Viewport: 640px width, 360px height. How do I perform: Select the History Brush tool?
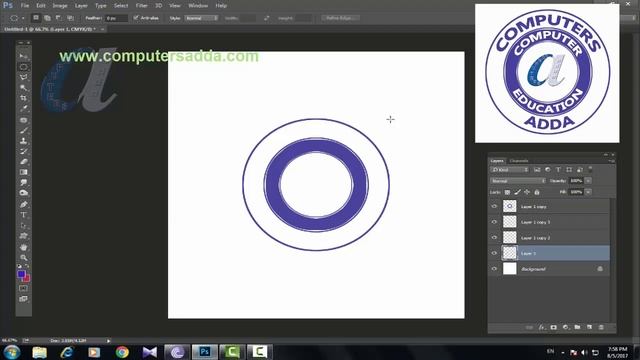click(23, 151)
